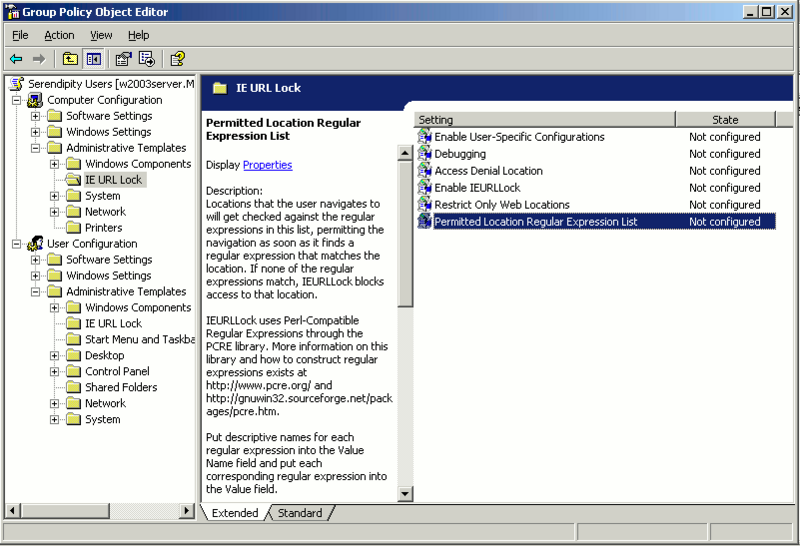Expand Windows Settings under Computer Configuration
The width and height of the screenshot is (800, 546).
click(35, 132)
